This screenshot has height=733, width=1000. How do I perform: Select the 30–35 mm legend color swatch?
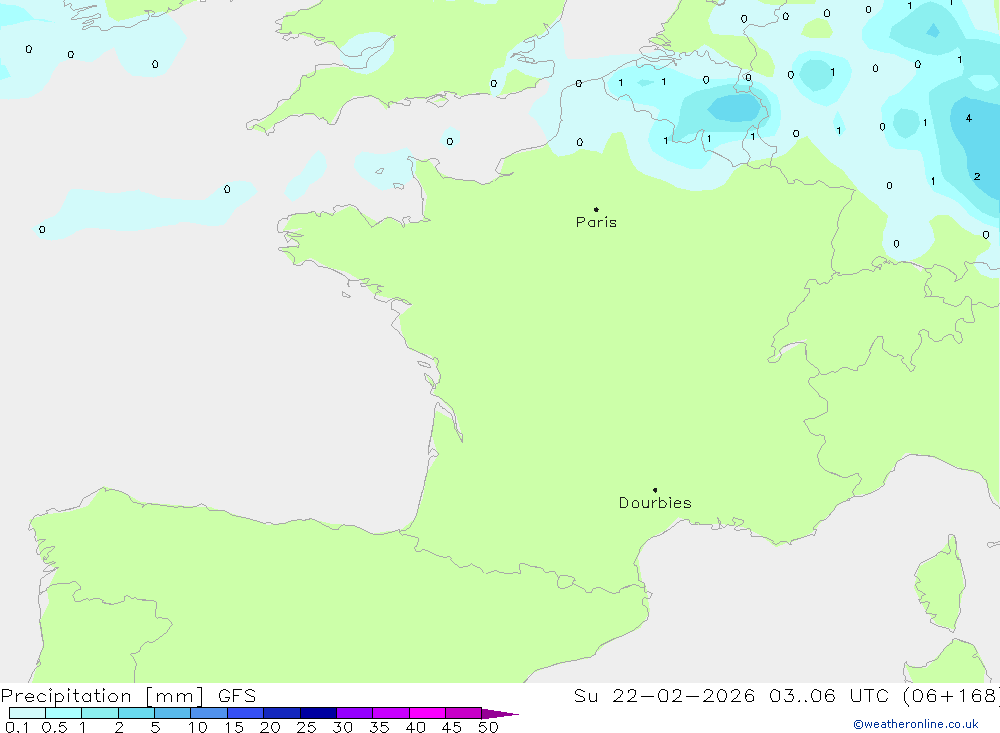pos(355,713)
